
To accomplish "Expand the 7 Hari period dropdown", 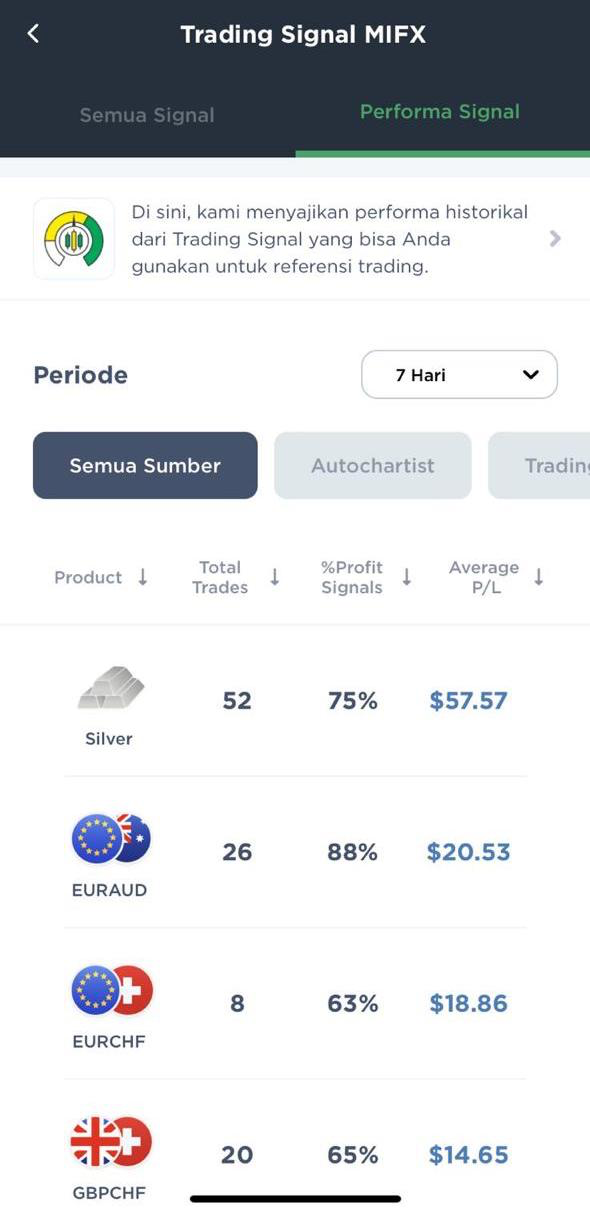I will [x=459, y=375].
